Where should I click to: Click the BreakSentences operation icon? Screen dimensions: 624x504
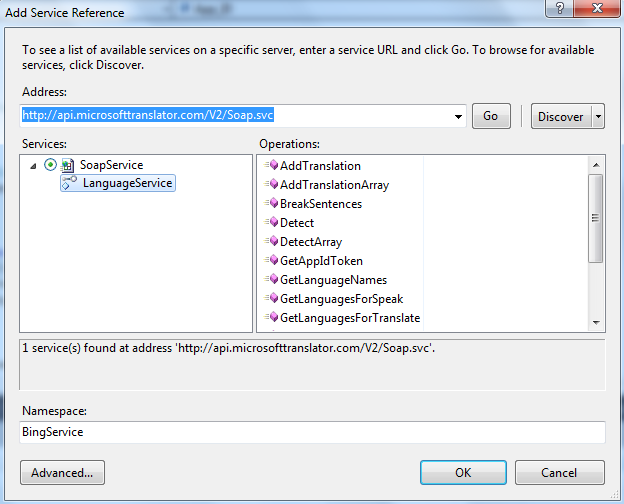[x=271, y=204]
